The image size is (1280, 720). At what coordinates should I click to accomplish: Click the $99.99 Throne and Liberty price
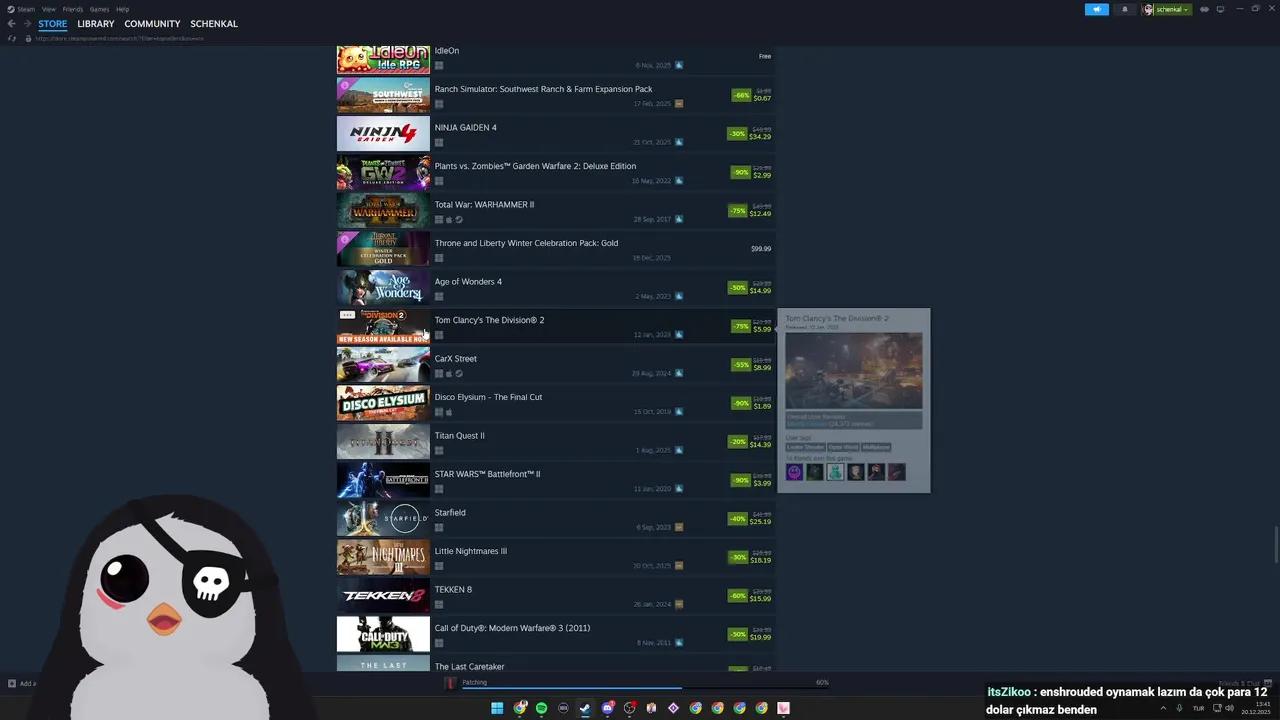click(761, 248)
